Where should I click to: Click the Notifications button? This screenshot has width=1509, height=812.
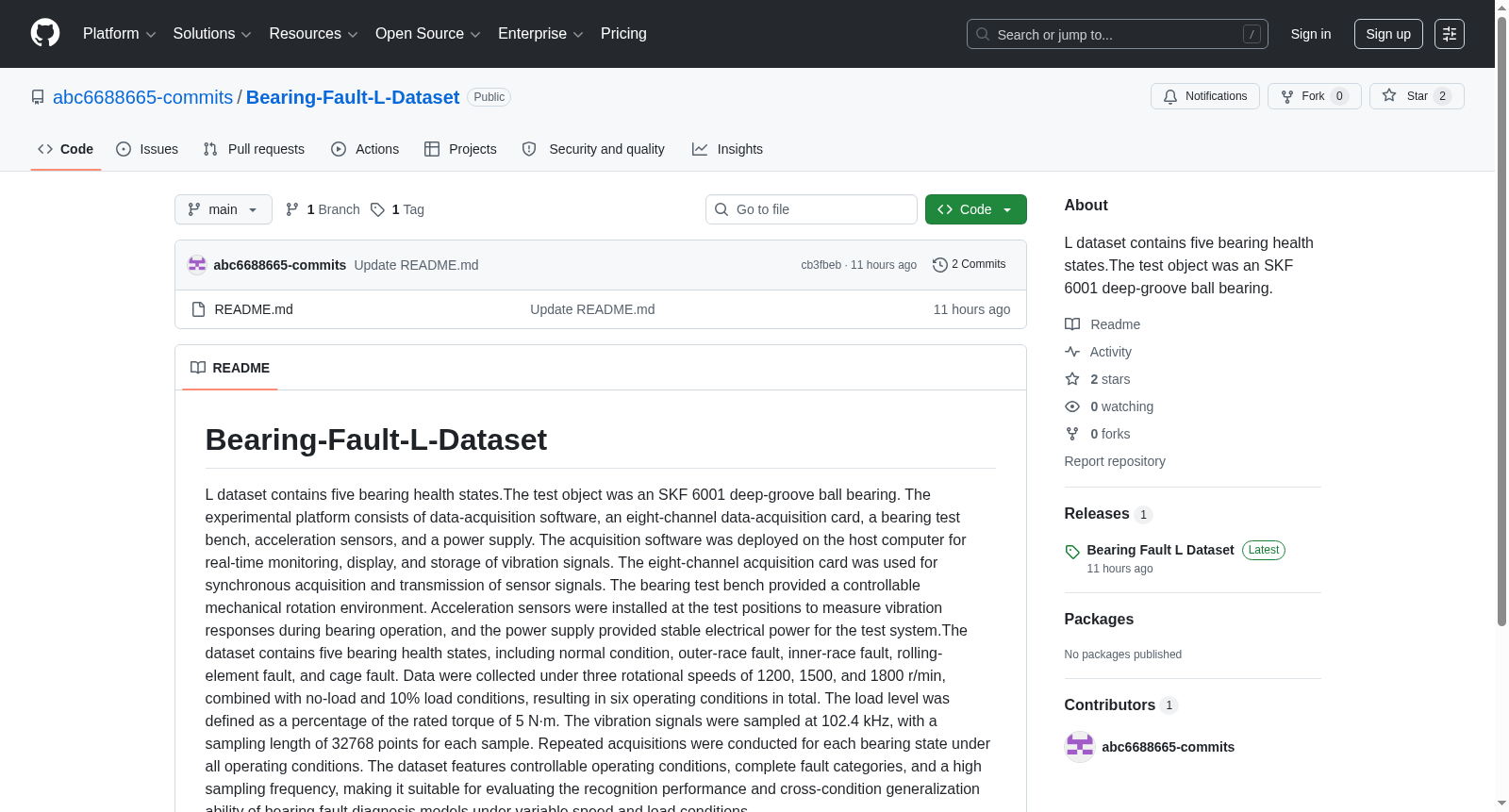tap(1205, 96)
